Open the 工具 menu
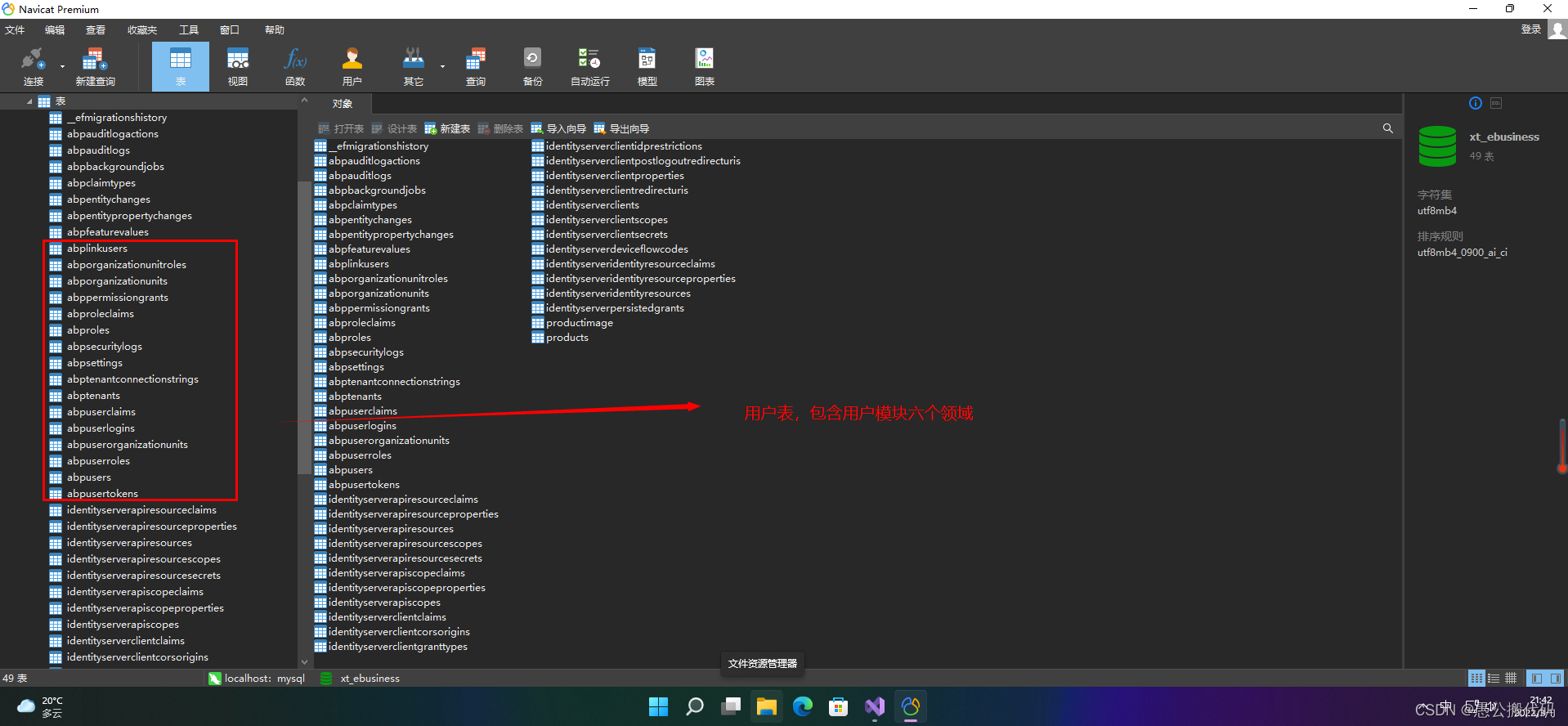Viewport: 1568px width, 726px height. pyautogui.click(x=189, y=29)
